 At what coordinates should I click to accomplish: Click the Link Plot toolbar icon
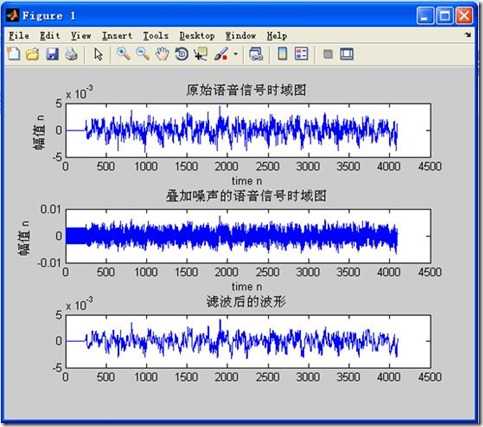(256, 54)
